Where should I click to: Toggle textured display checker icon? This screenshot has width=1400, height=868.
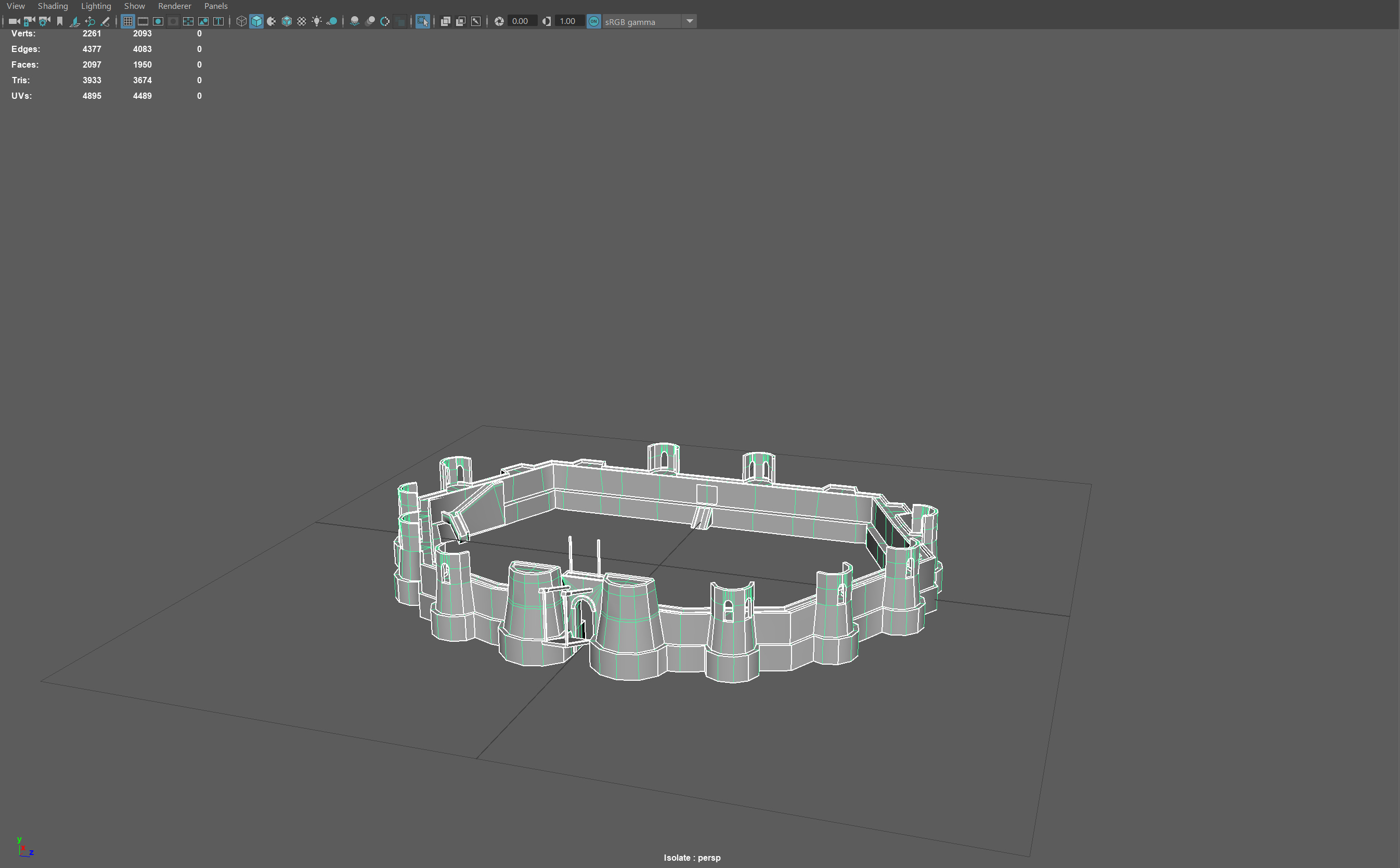[x=302, y=21]
